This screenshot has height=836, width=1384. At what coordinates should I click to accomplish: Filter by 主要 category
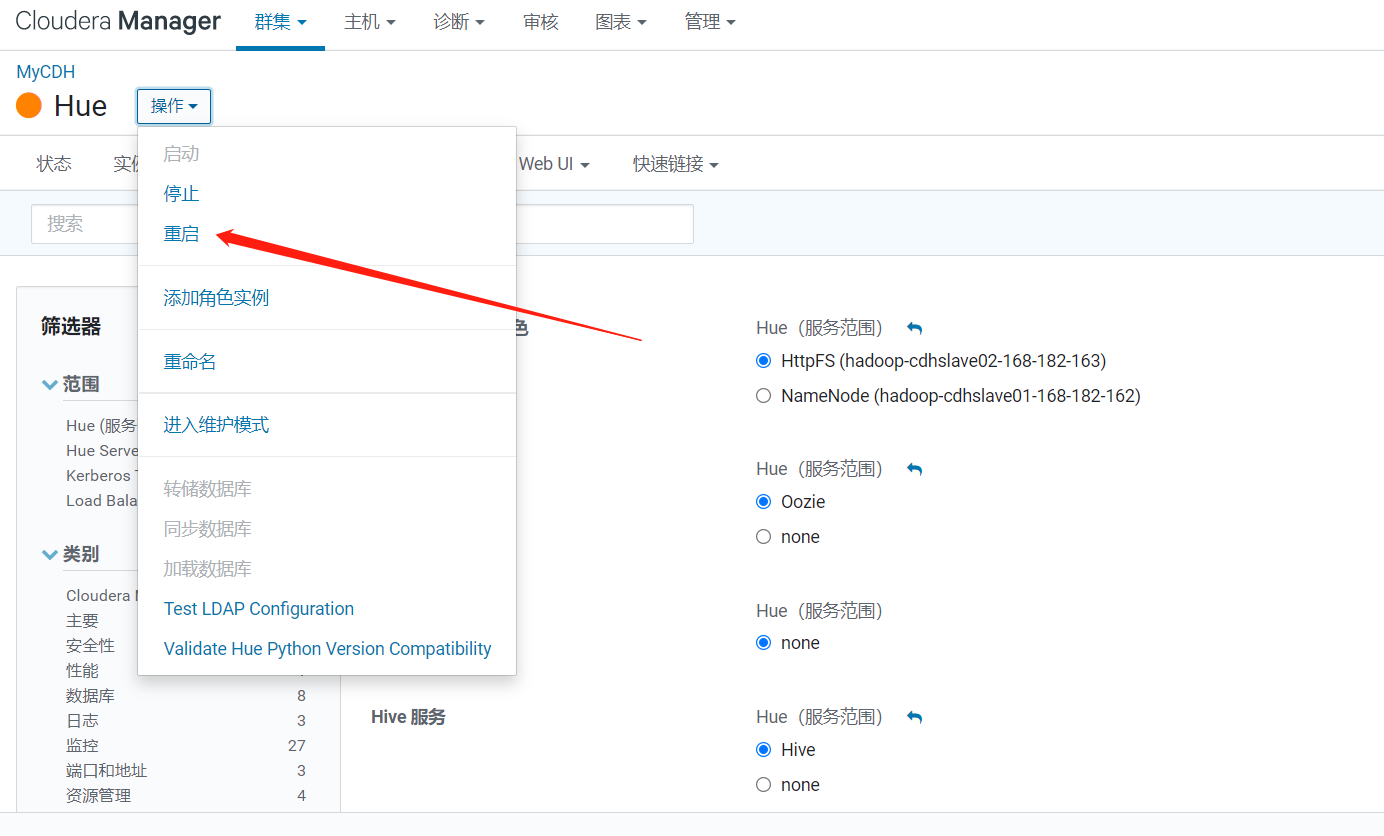click(x=82, y=621)
